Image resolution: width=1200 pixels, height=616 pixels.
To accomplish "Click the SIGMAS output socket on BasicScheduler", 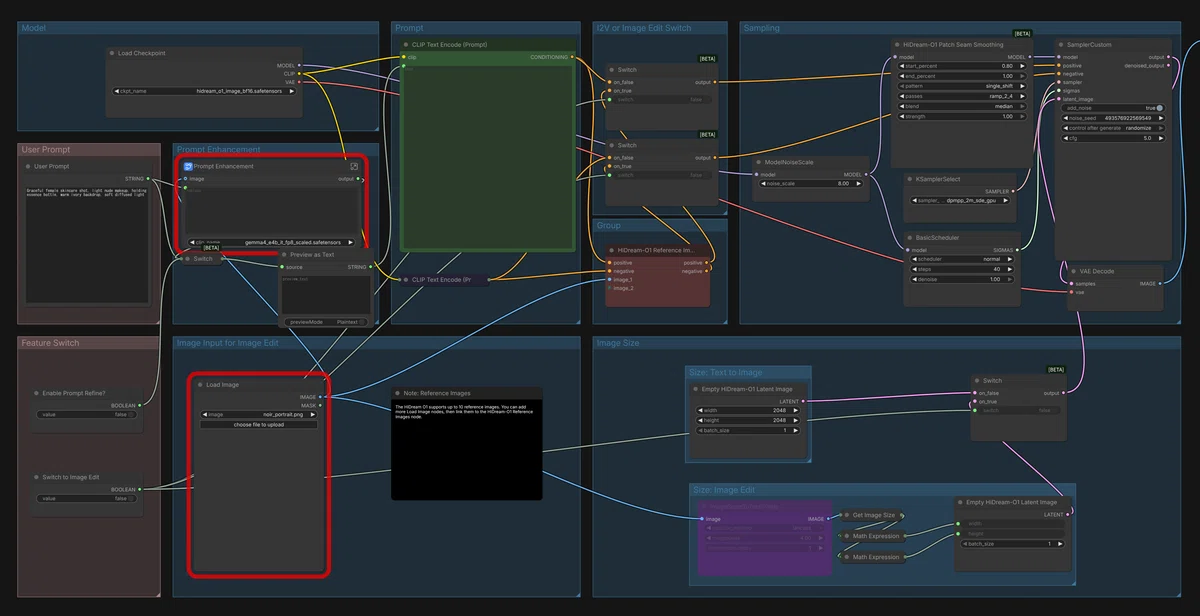I will click(x=1016, y=250).
